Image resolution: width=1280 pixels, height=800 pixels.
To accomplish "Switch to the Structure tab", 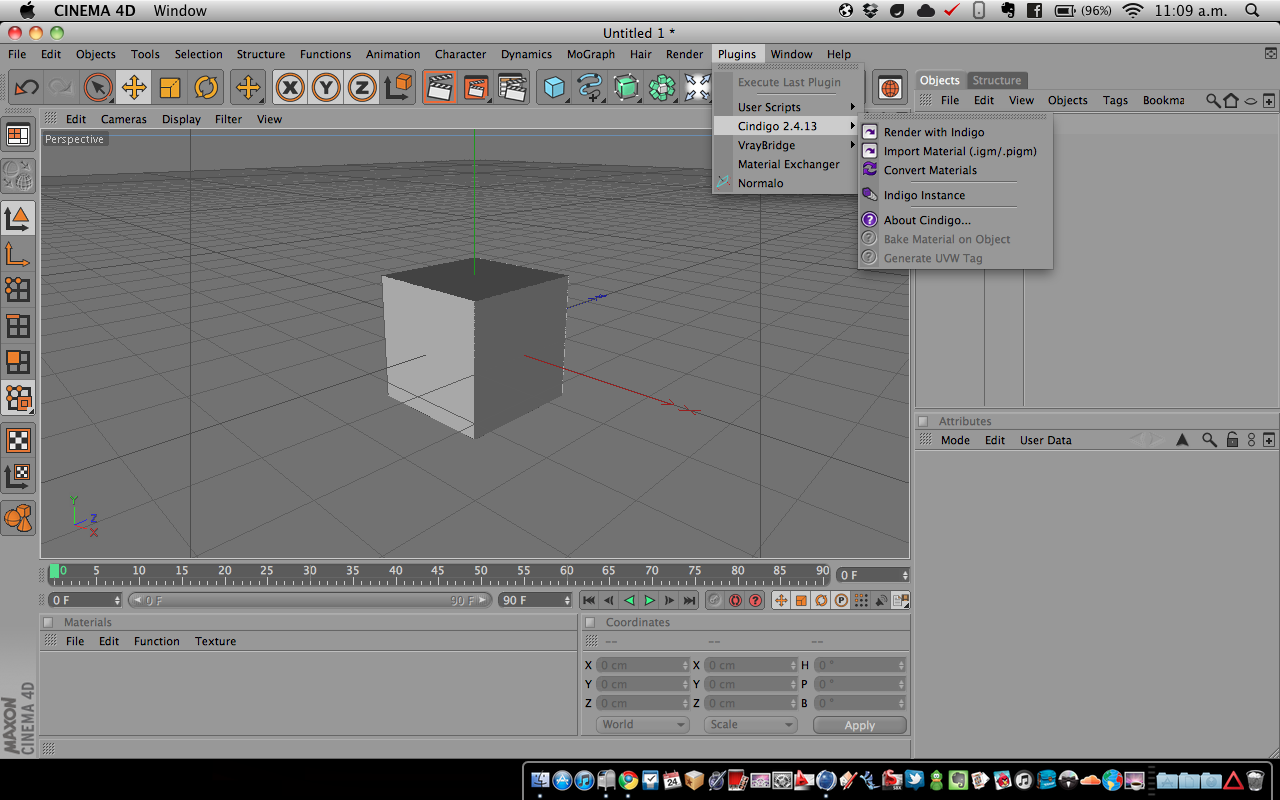I will [997, 80].
